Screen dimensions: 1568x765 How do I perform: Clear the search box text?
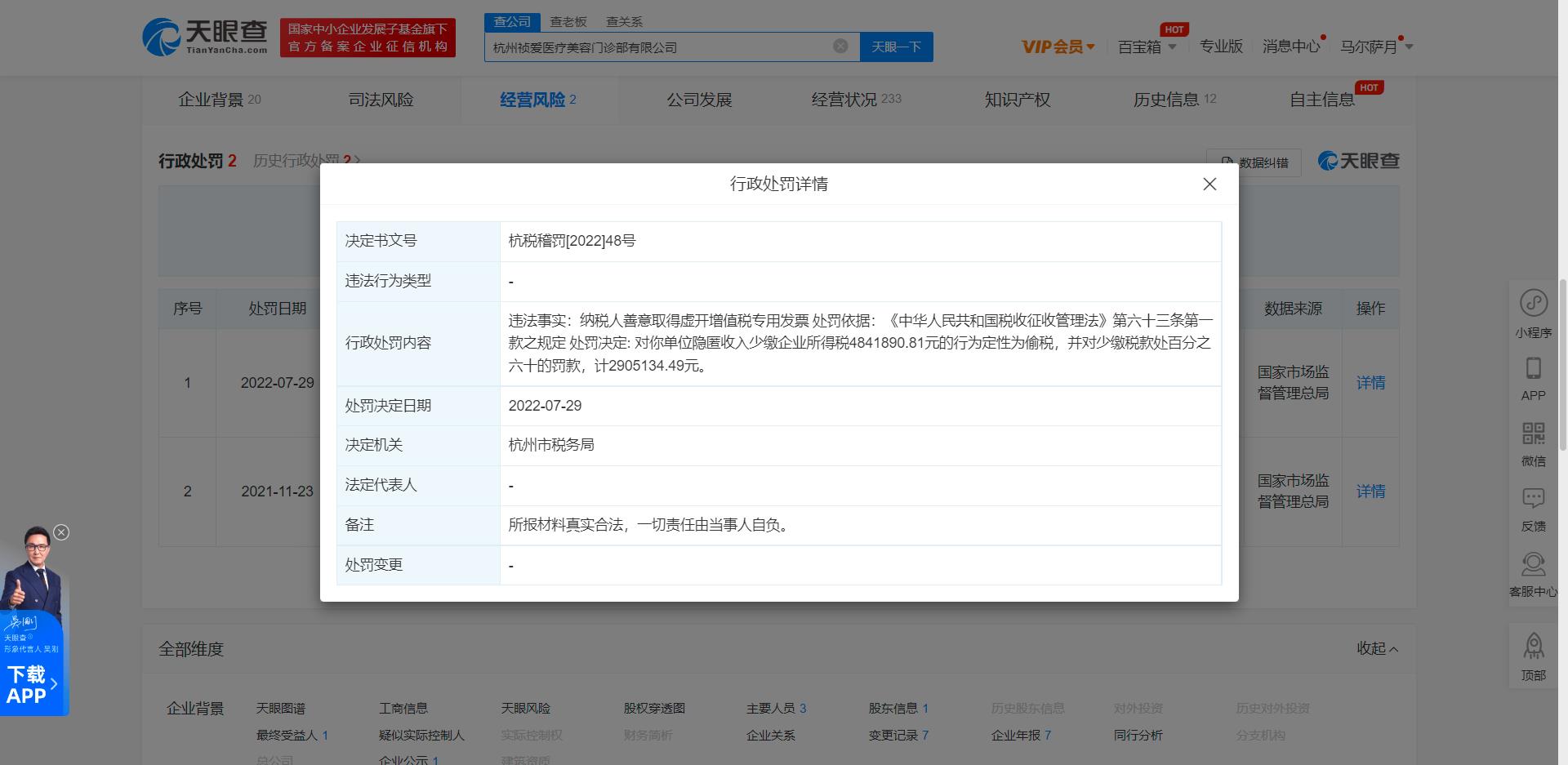[x=840, y=47]
